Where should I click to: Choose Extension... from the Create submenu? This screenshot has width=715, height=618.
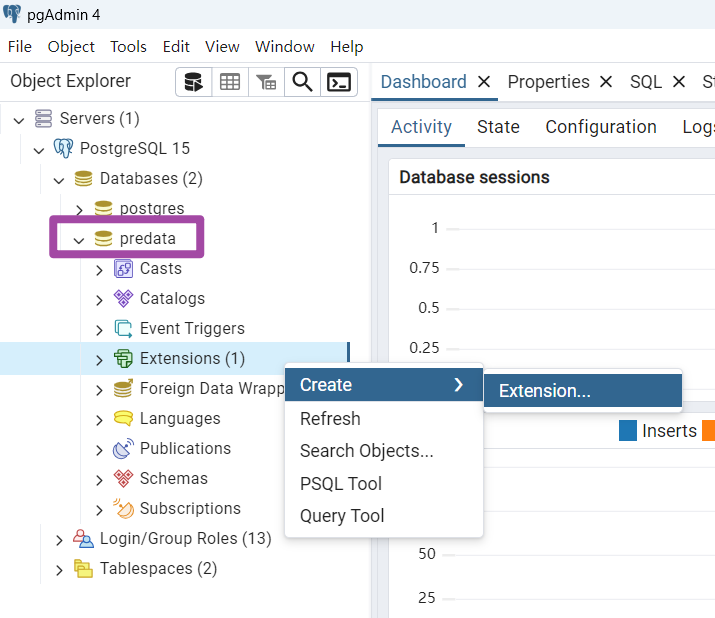click(x=583, y=391)
